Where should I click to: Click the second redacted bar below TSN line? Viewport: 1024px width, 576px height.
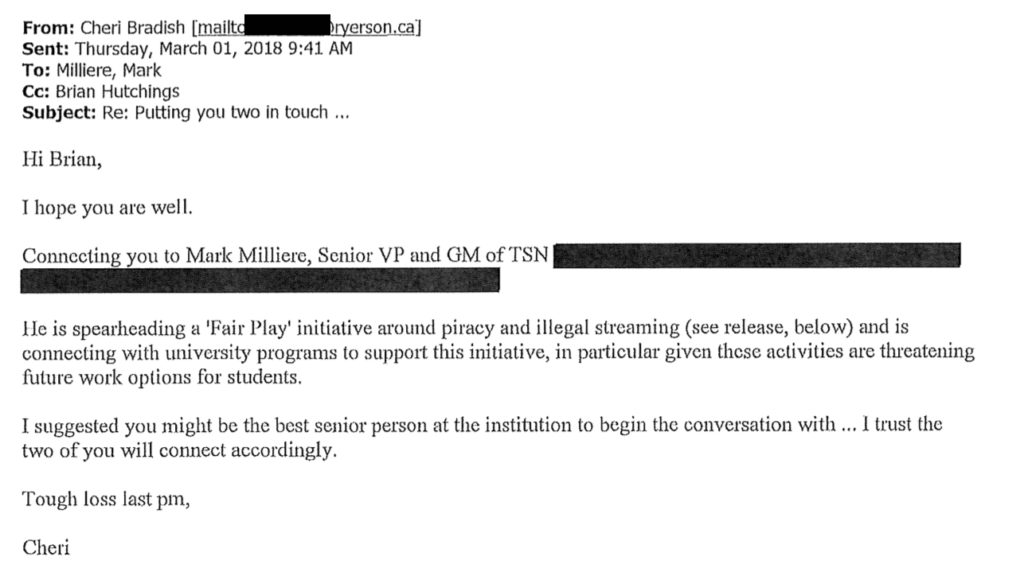click(x=260, y=280)
